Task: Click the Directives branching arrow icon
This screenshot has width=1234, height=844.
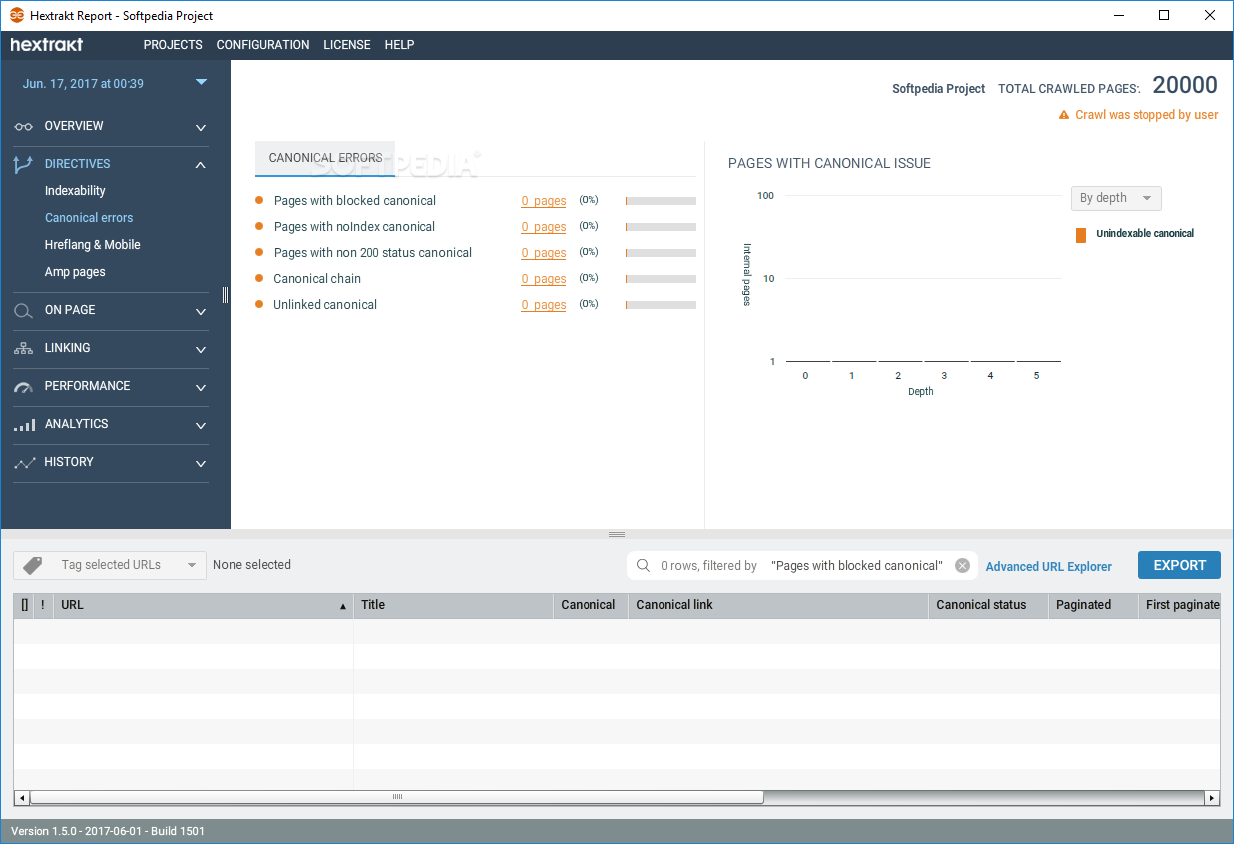Action: [24, 165]
